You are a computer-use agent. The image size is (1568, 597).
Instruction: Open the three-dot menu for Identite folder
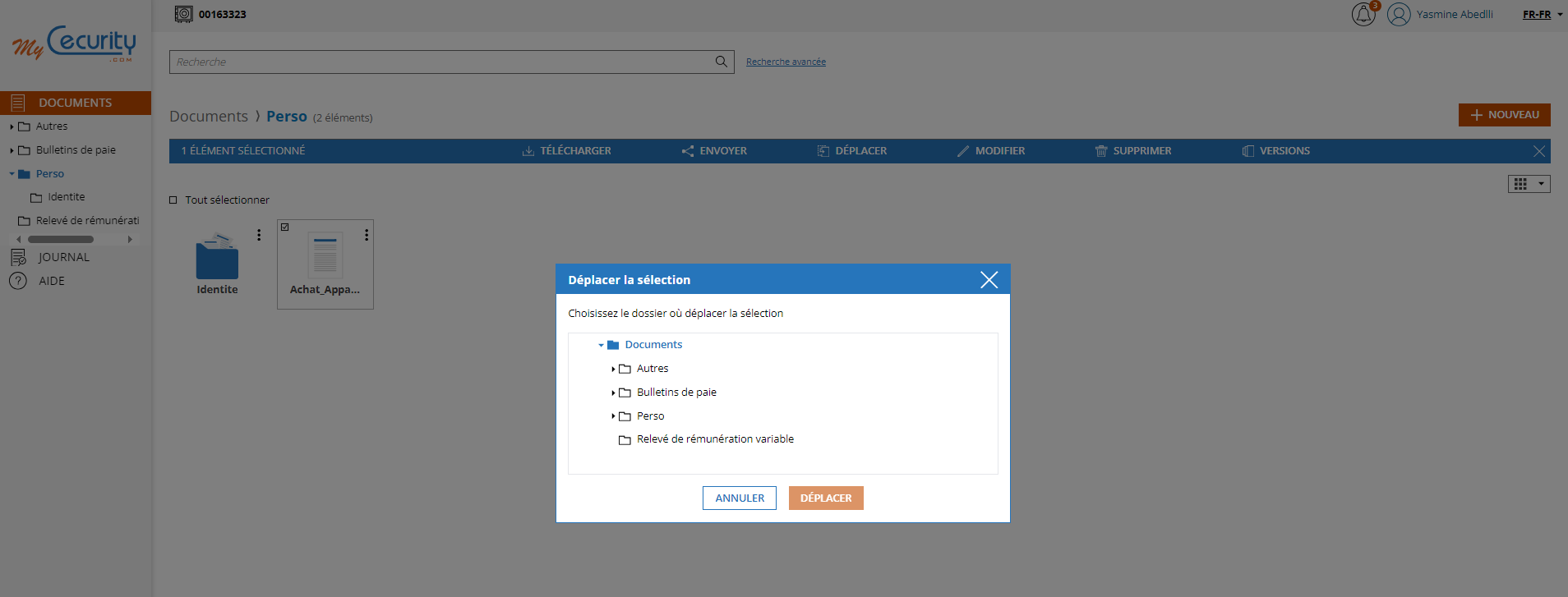(259, 235)
